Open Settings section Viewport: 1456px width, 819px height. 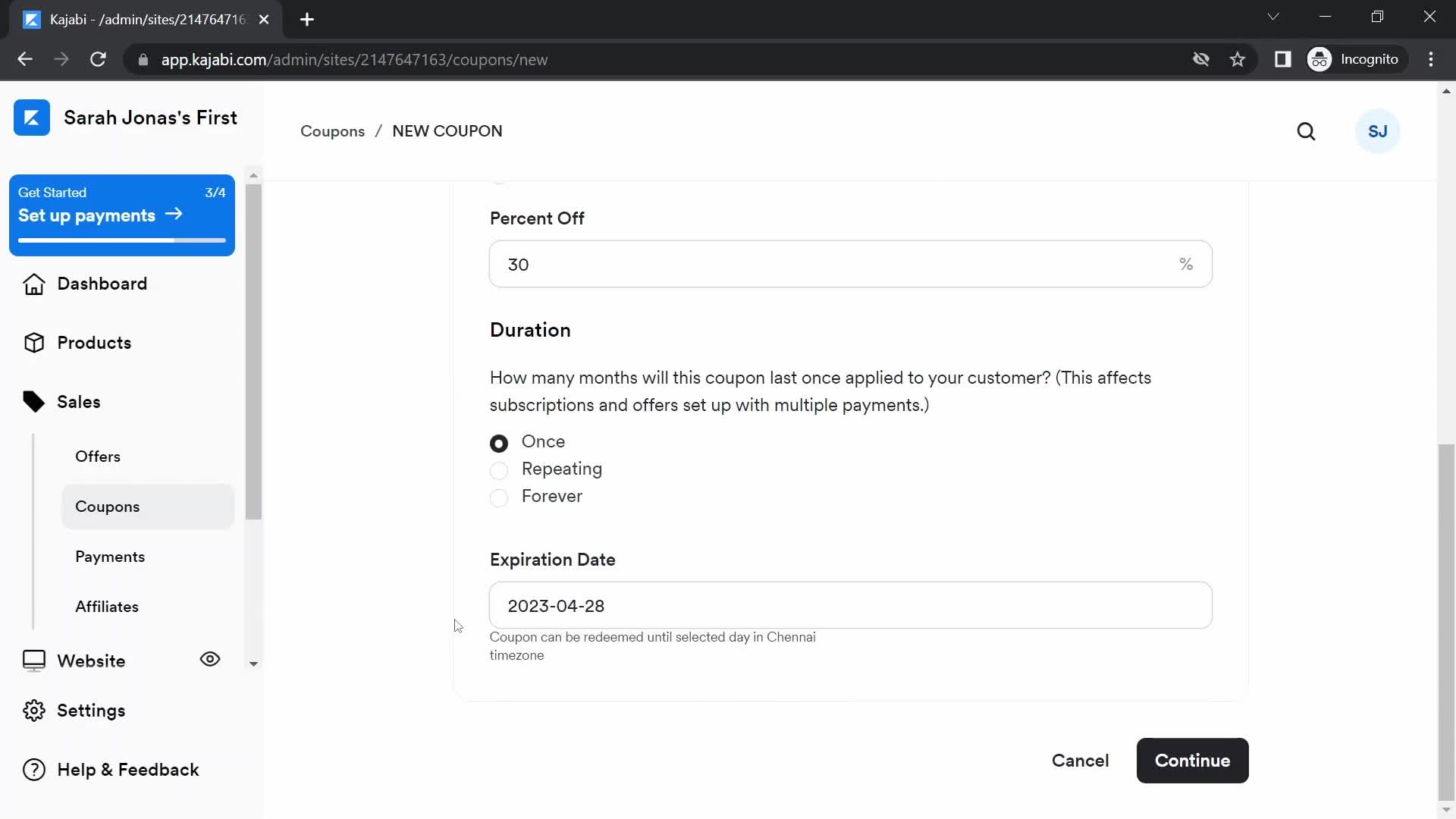coord(91,710)
